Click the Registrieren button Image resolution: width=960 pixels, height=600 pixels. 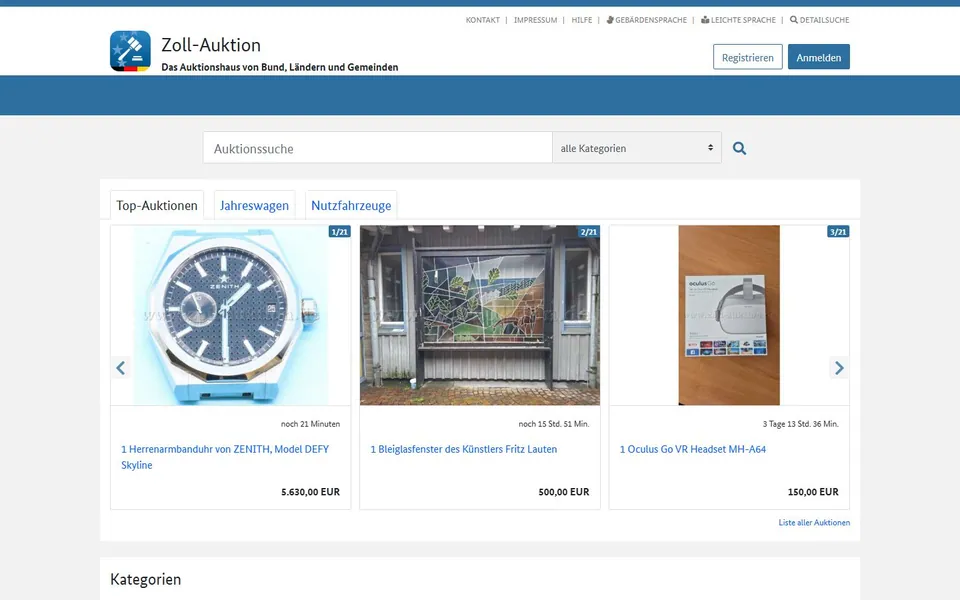click(748, 57)
